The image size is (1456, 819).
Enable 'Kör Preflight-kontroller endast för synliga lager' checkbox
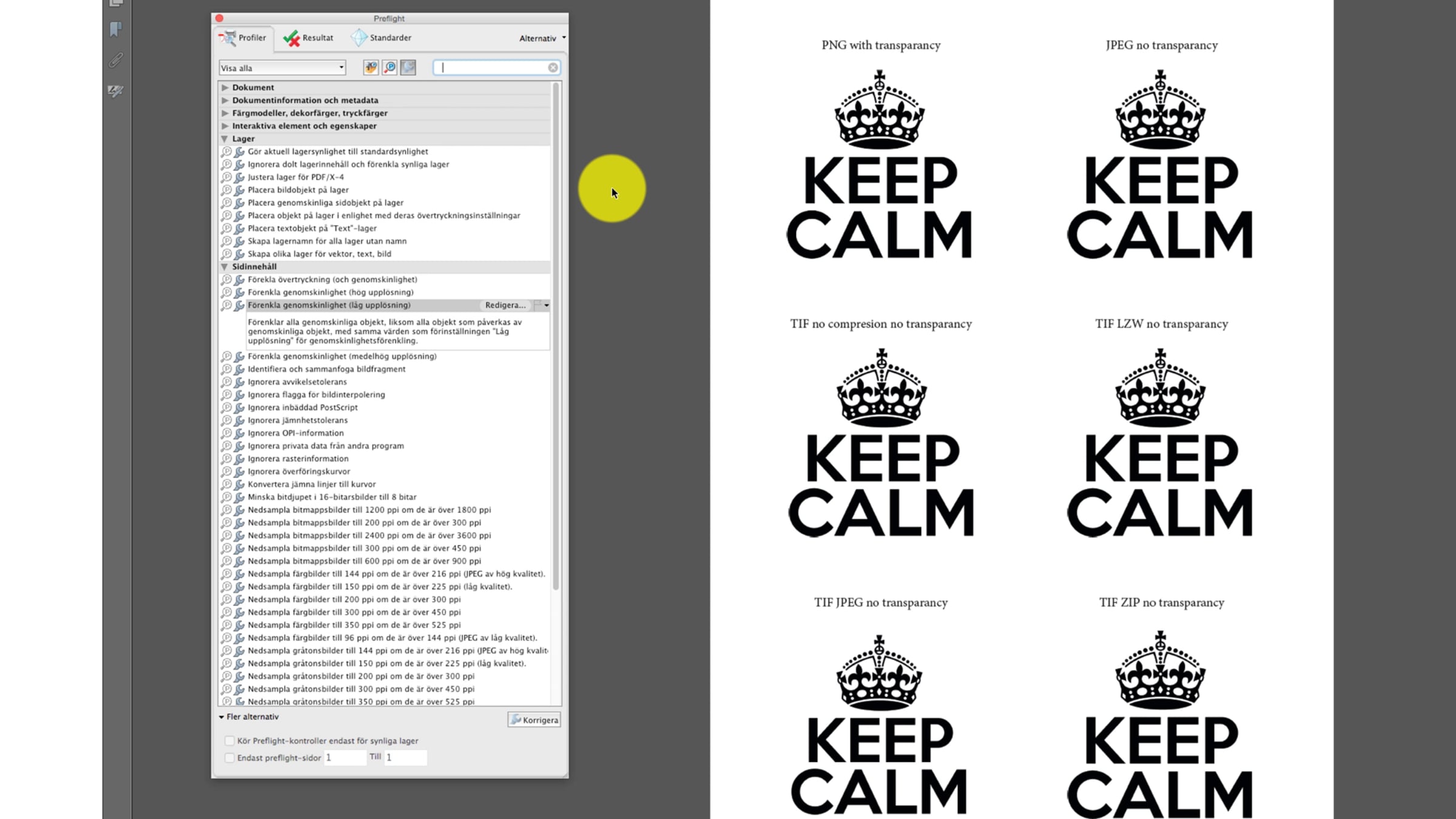point(229,741)
